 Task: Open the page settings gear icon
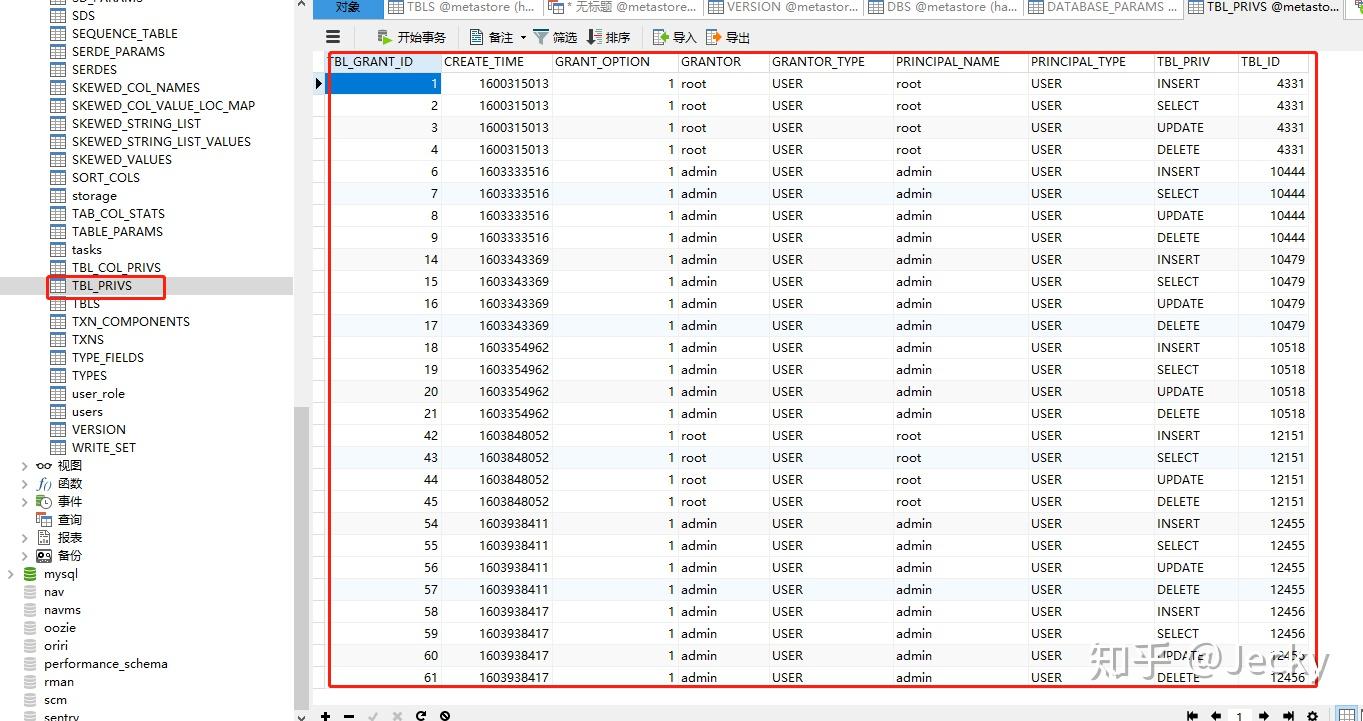1313,715
